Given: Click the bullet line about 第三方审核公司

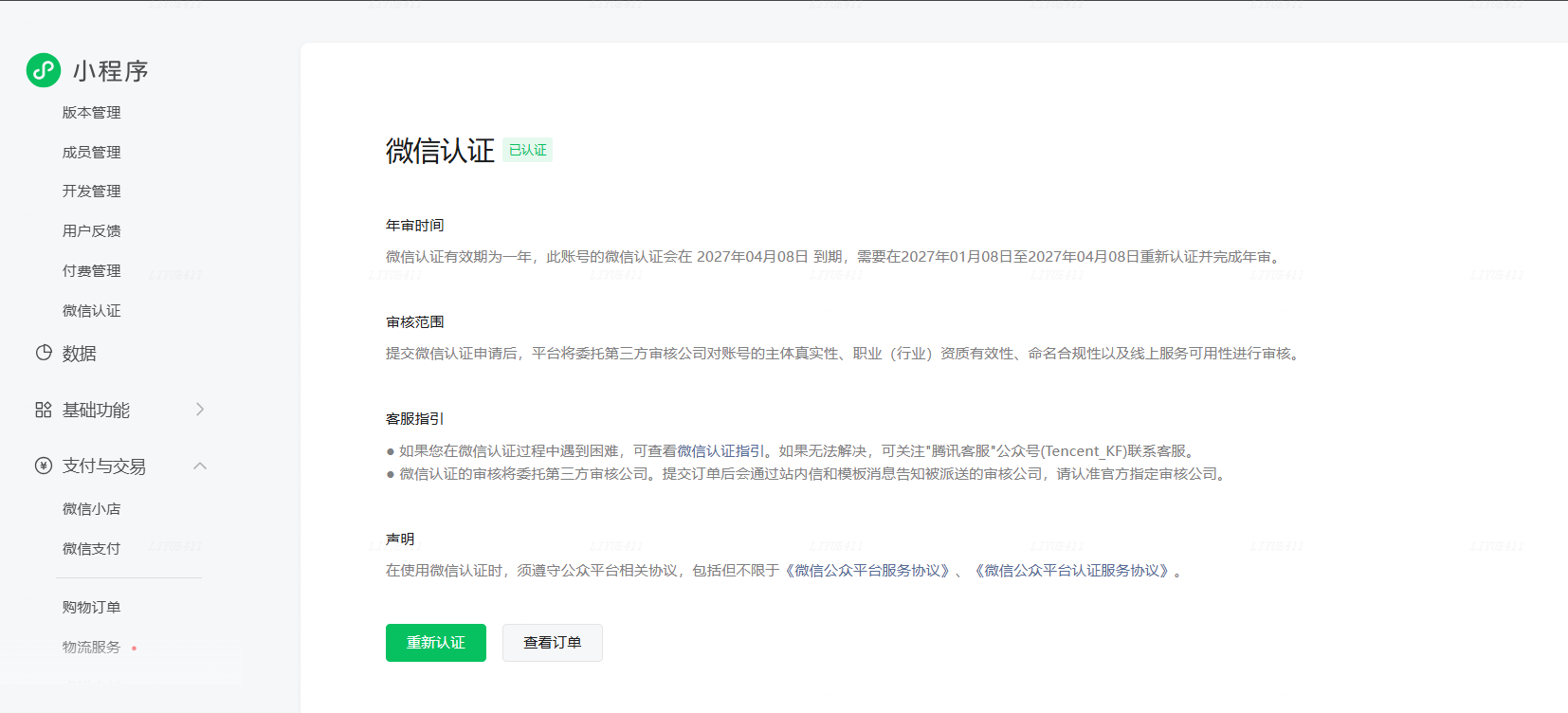Looking at the screenshot, I should [x=808, y=474].
